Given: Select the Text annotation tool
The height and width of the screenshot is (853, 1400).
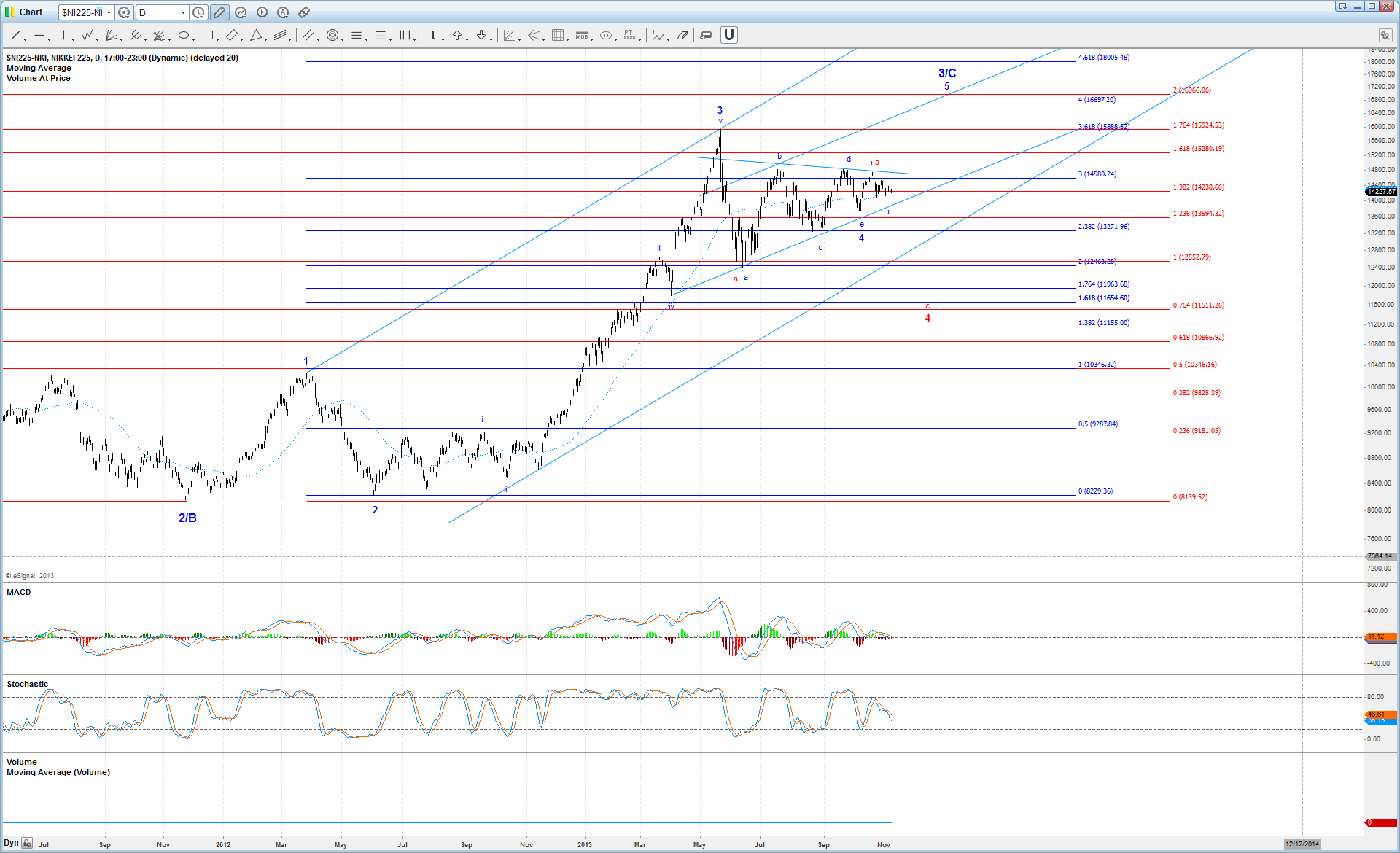Looking at the screenshot, I should (433, 35).
